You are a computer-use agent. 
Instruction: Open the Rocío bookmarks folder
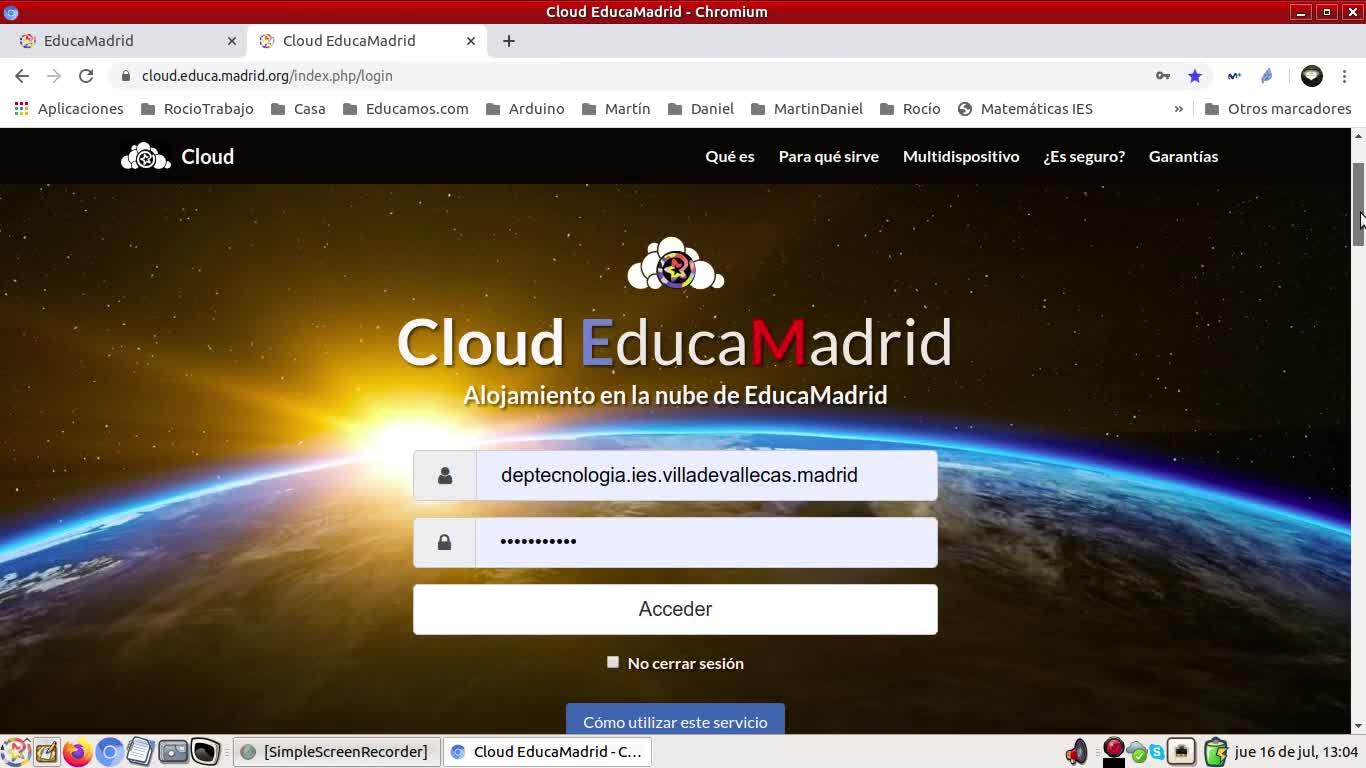(x=910, y=109)
